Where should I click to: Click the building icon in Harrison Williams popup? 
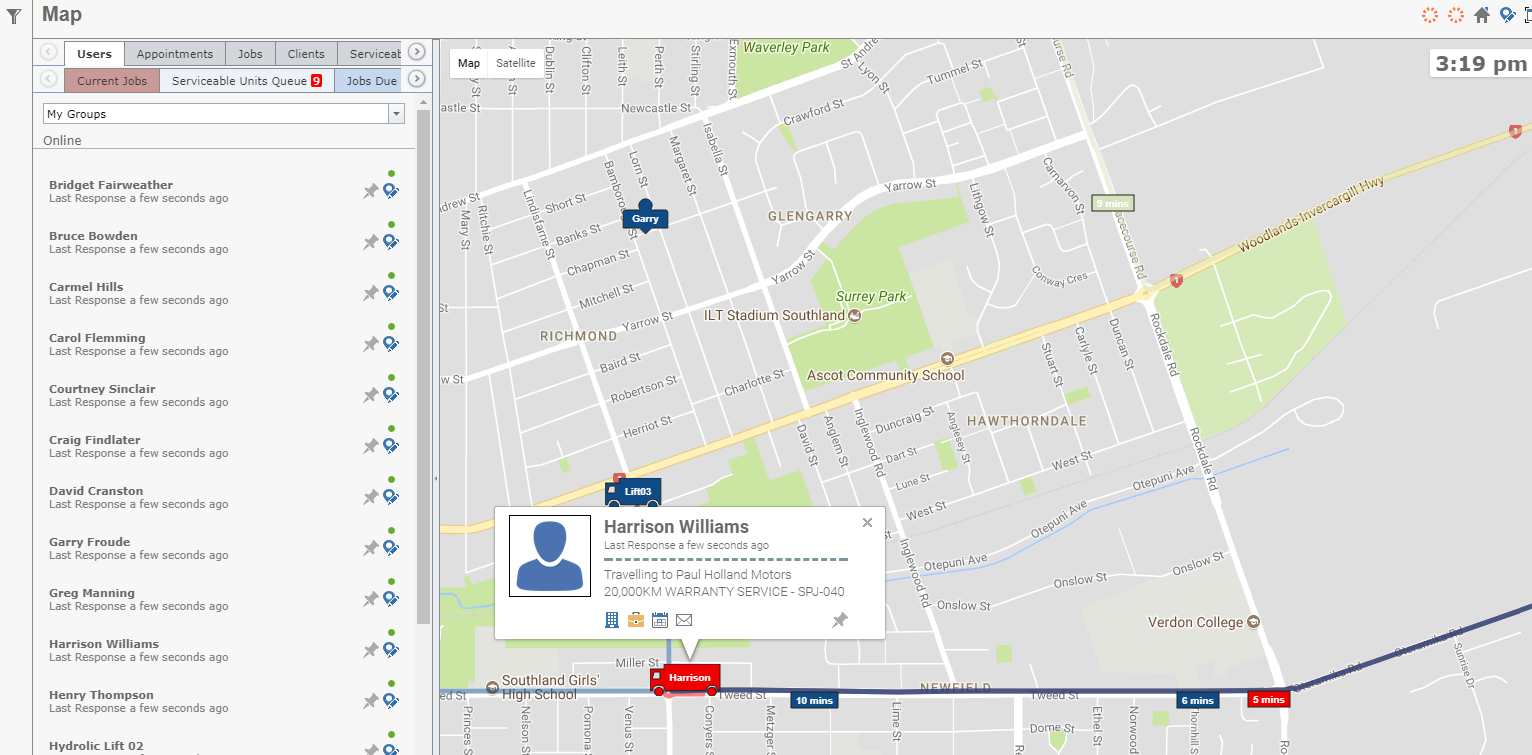612,620
